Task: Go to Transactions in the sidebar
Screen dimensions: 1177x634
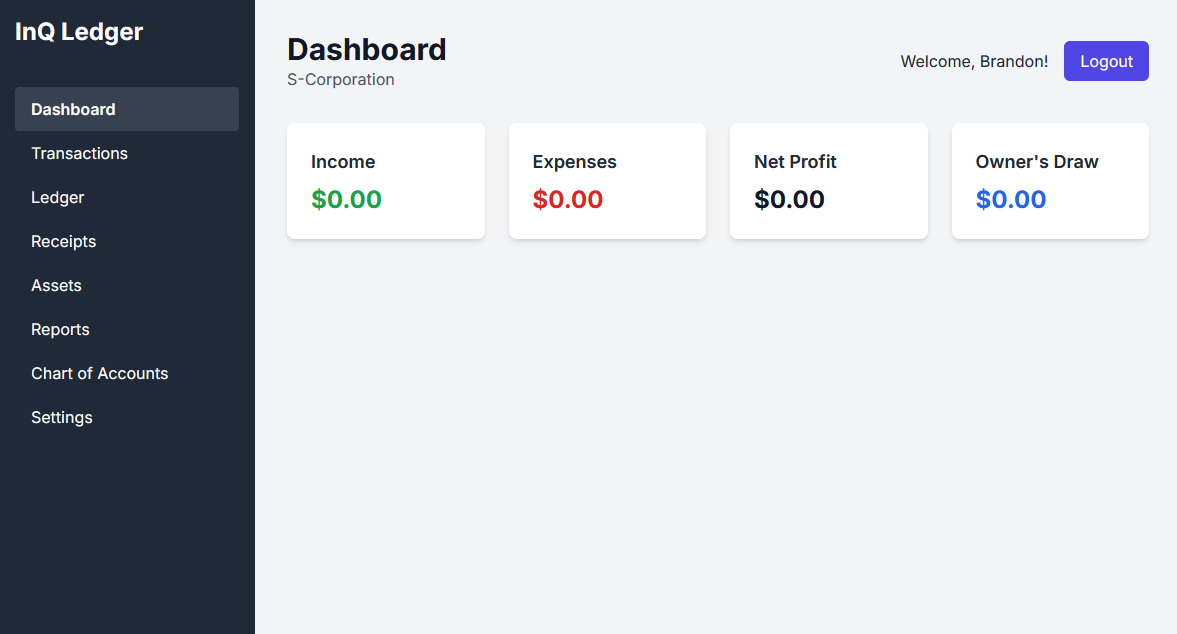Action: click(x=79, y=153)
